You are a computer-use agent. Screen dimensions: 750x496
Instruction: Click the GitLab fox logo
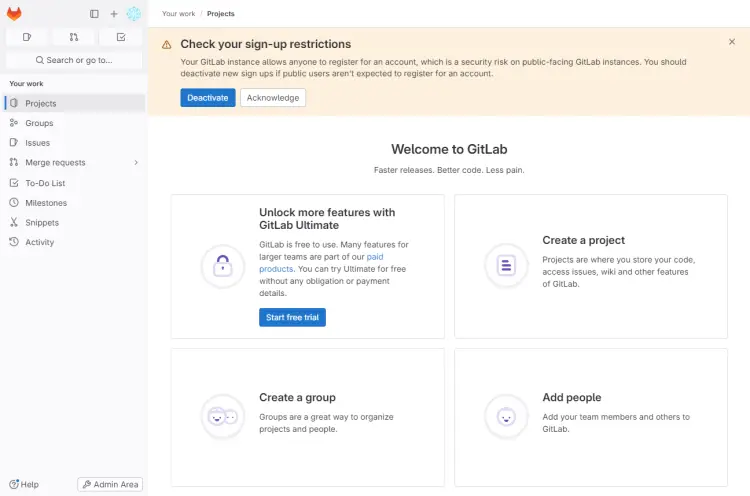coord(14,14)
